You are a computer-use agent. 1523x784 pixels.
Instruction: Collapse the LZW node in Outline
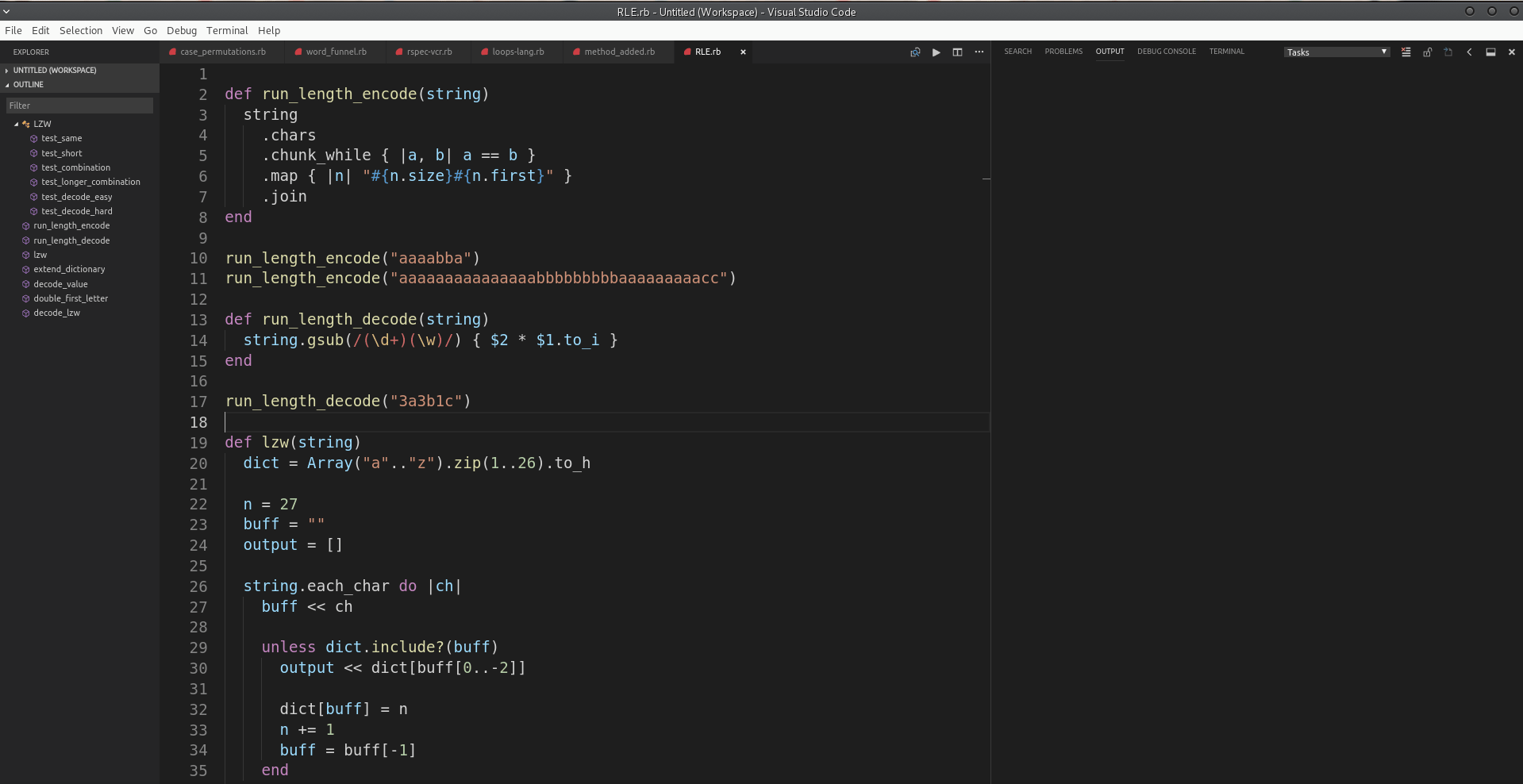click(16, 124)
